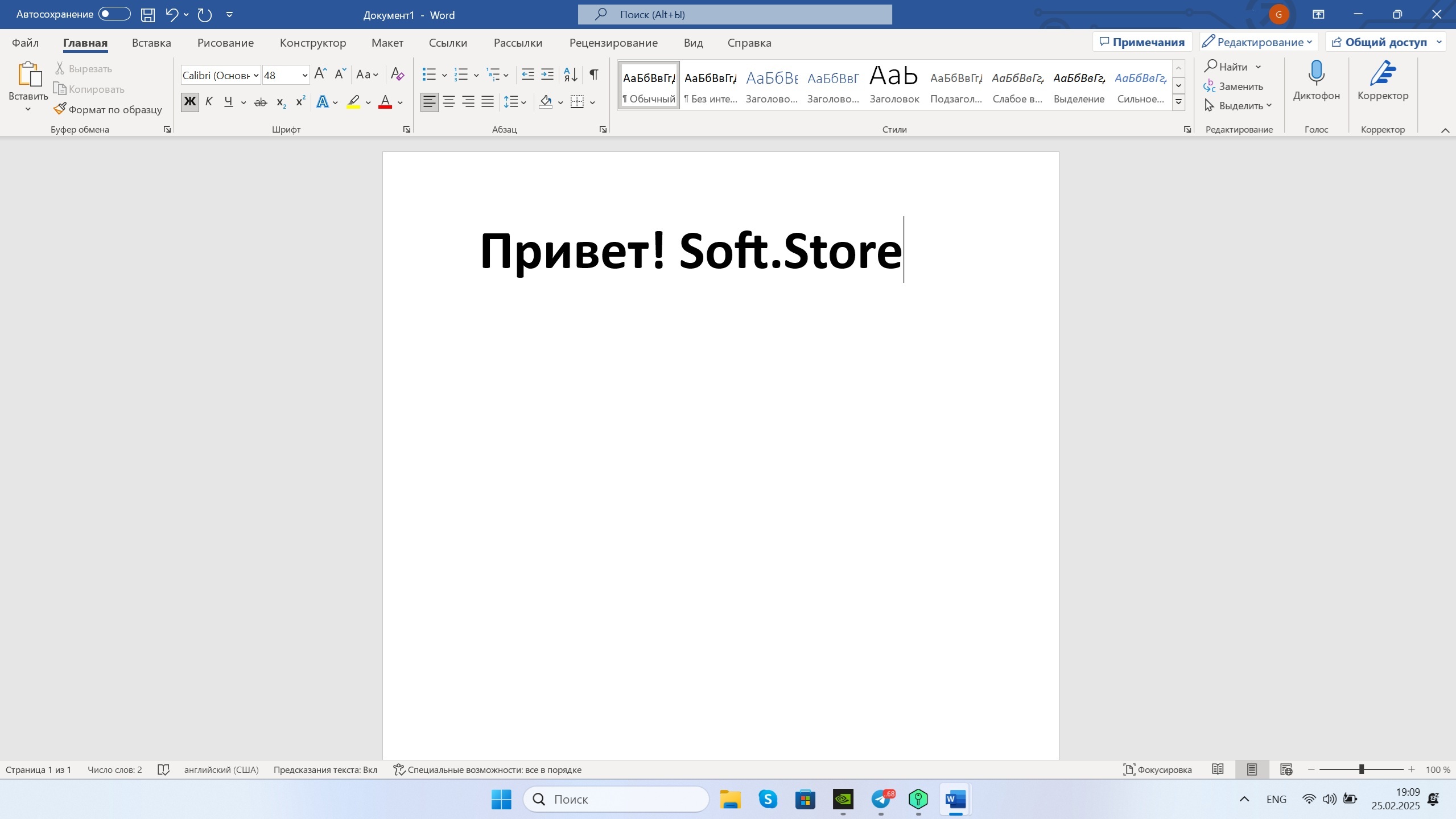1456x819 pixels.
Task: Open Change Case (Аа) dropdown
Action: click(367, 74)
